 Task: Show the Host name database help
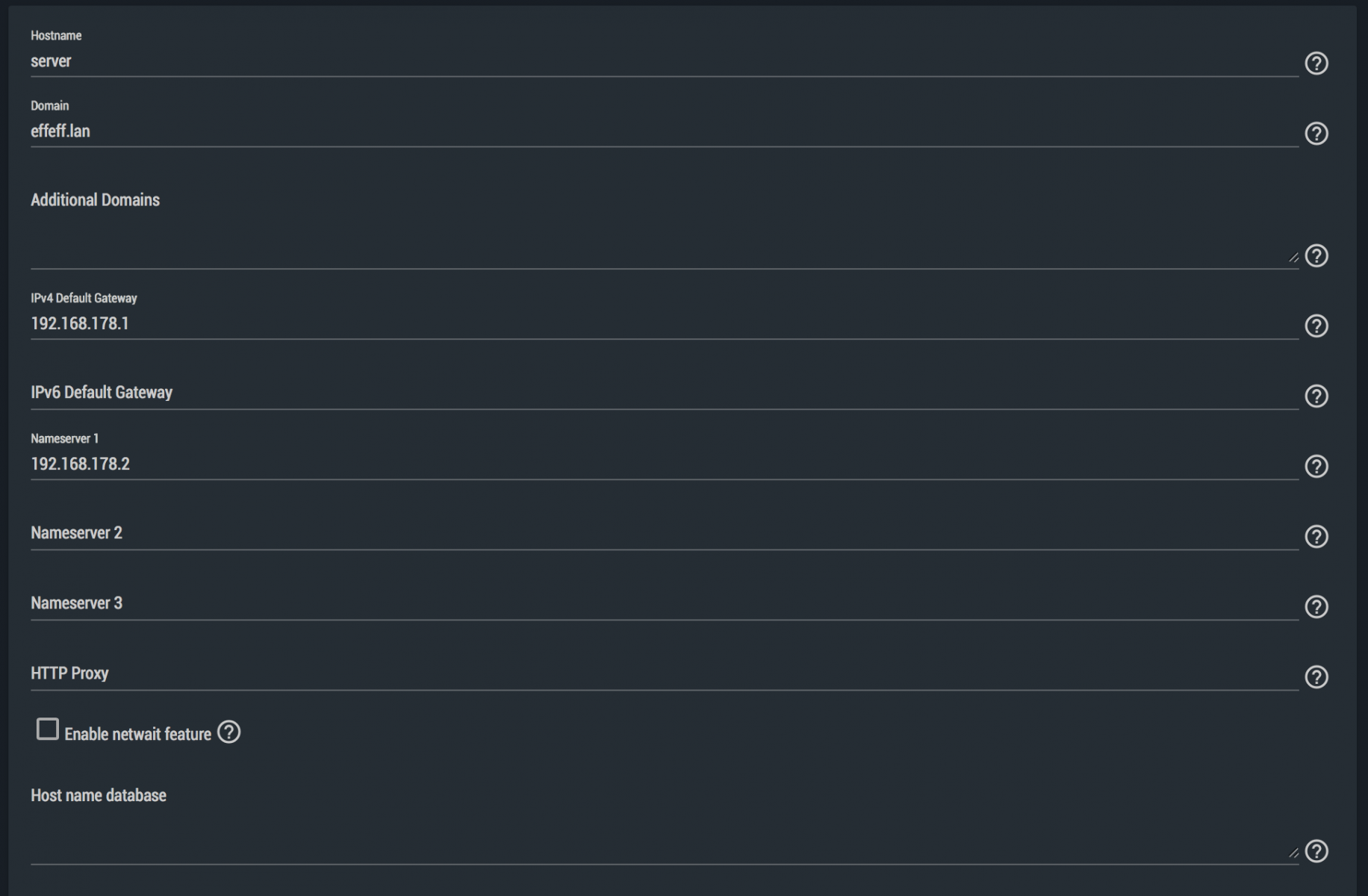(1316, 851)
